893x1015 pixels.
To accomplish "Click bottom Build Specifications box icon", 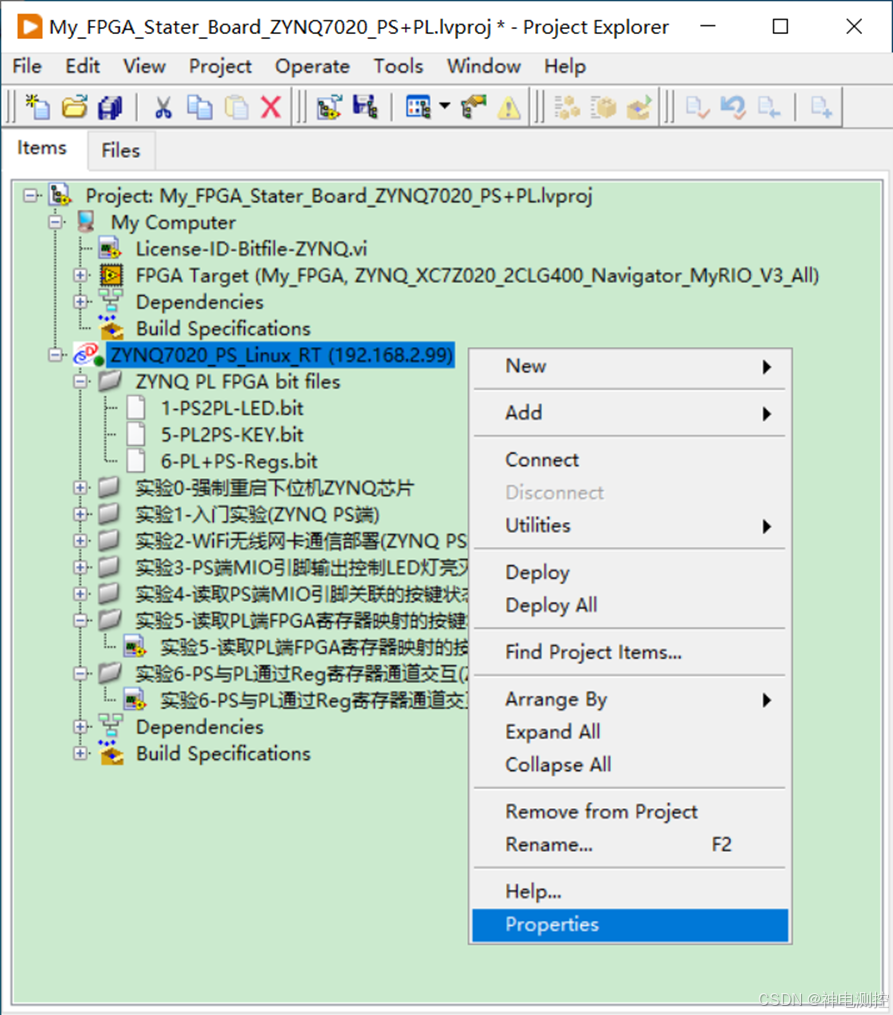I will [x=111, y=753].
